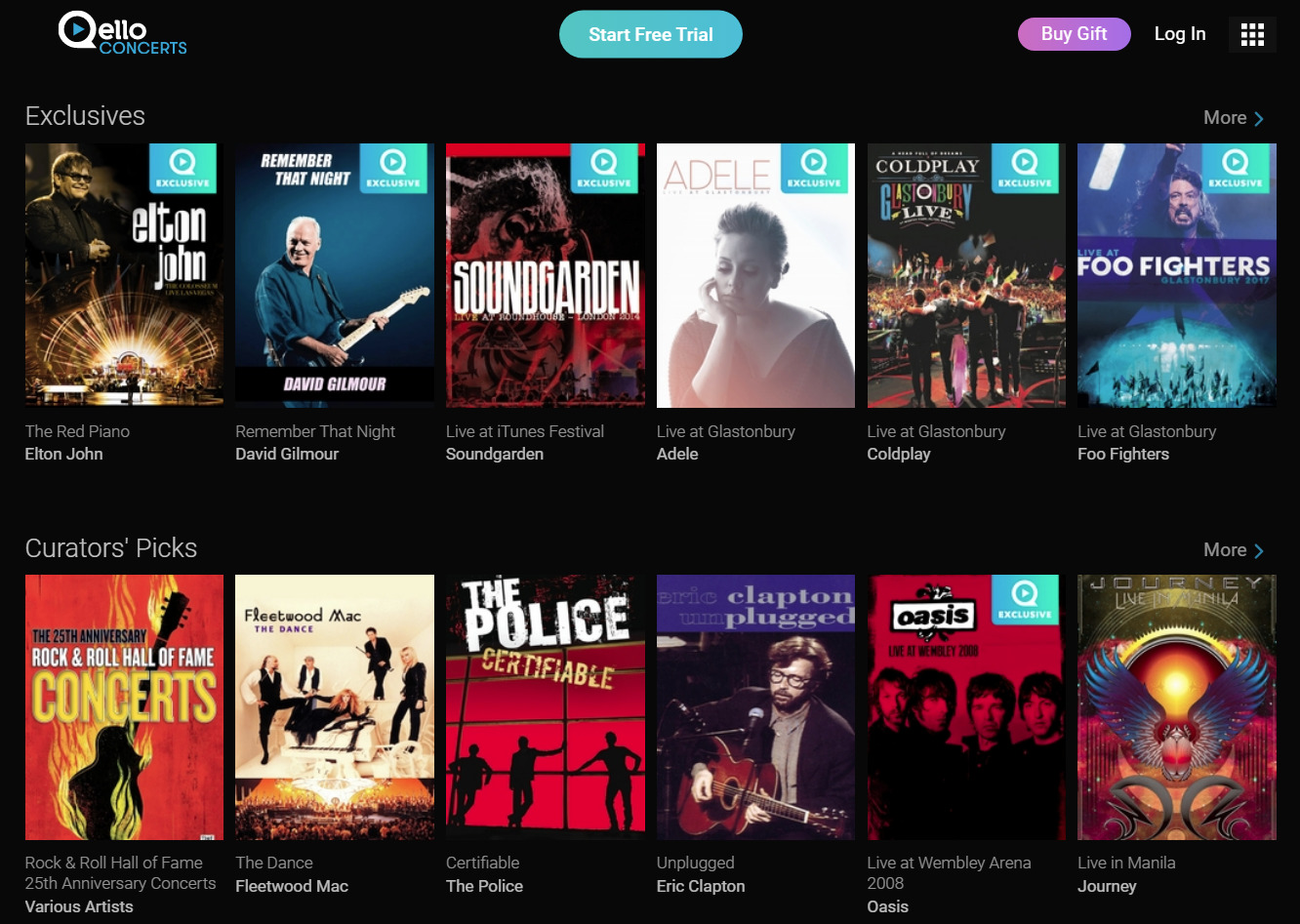Expand More for Curators' Picks row
The height and width of the screenshot is (924, 1300).
[x=1233, y=550]
